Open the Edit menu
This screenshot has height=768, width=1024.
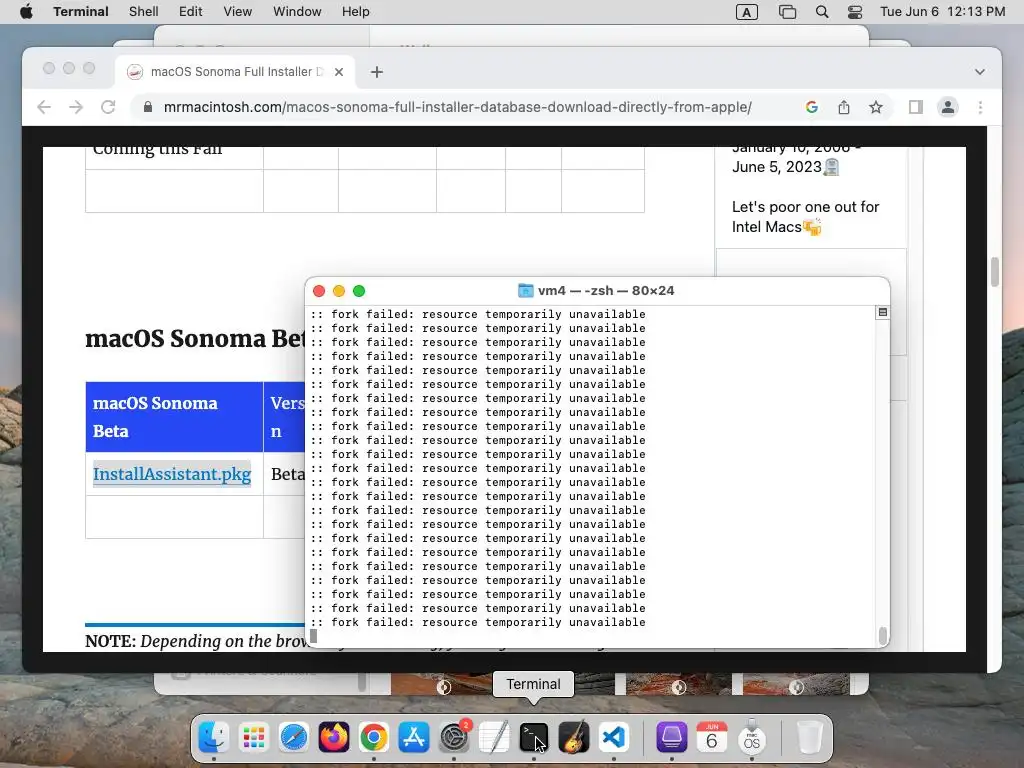(191, 12)
